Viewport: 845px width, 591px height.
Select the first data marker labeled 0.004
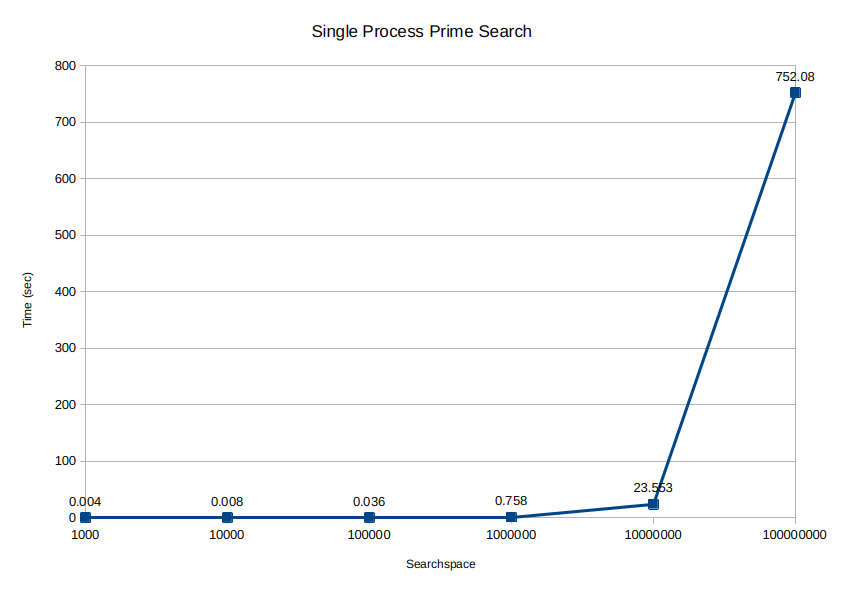click(85, 517)
